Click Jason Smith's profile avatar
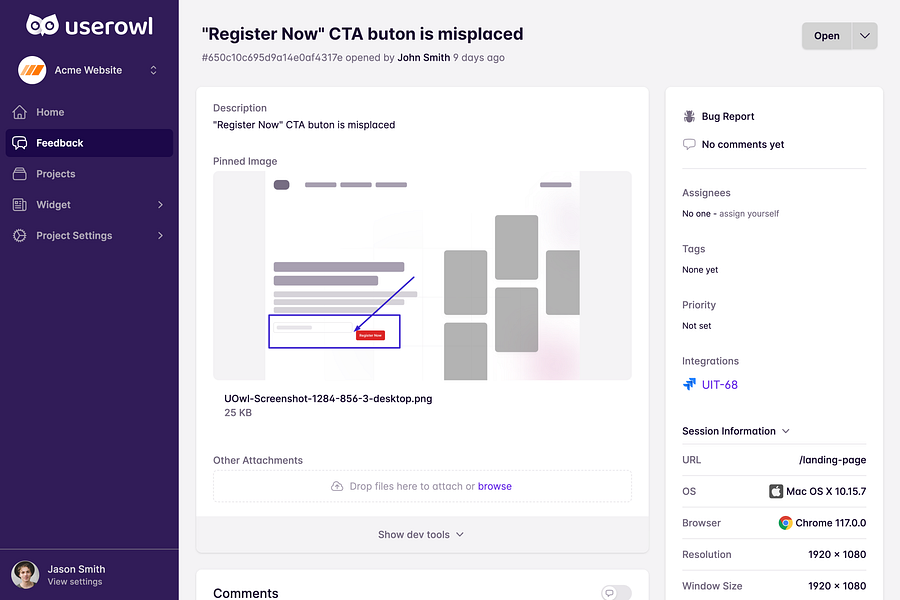This screenshot has width=900, height=600. (25, 575)
